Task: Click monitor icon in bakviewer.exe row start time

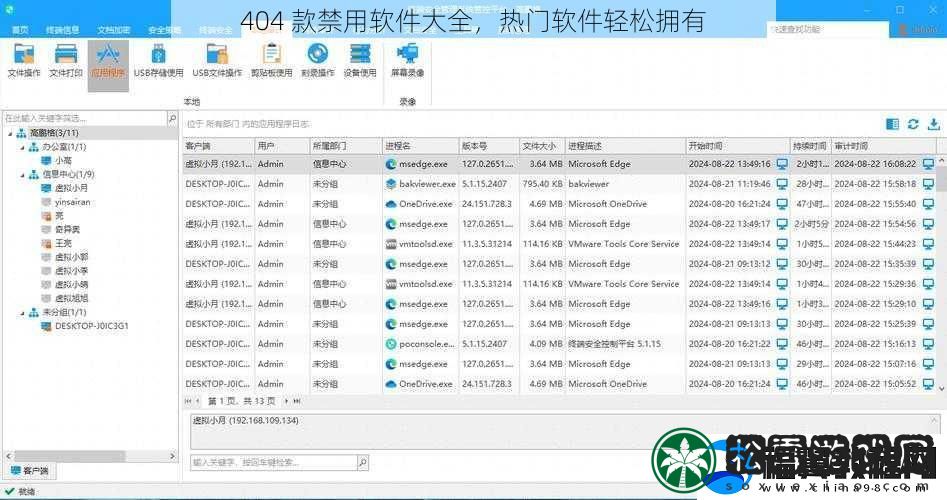Action: (x=782, y=184)
